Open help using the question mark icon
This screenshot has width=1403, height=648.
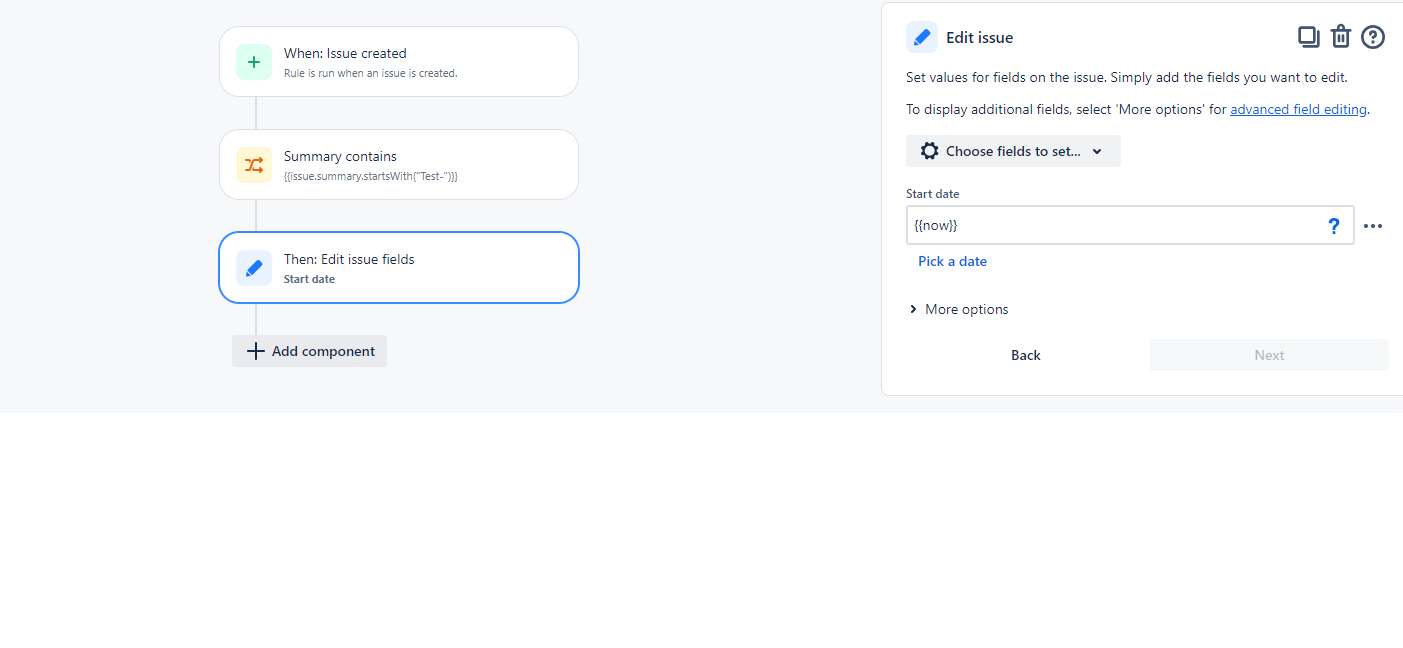click(x=1372, y=36)
